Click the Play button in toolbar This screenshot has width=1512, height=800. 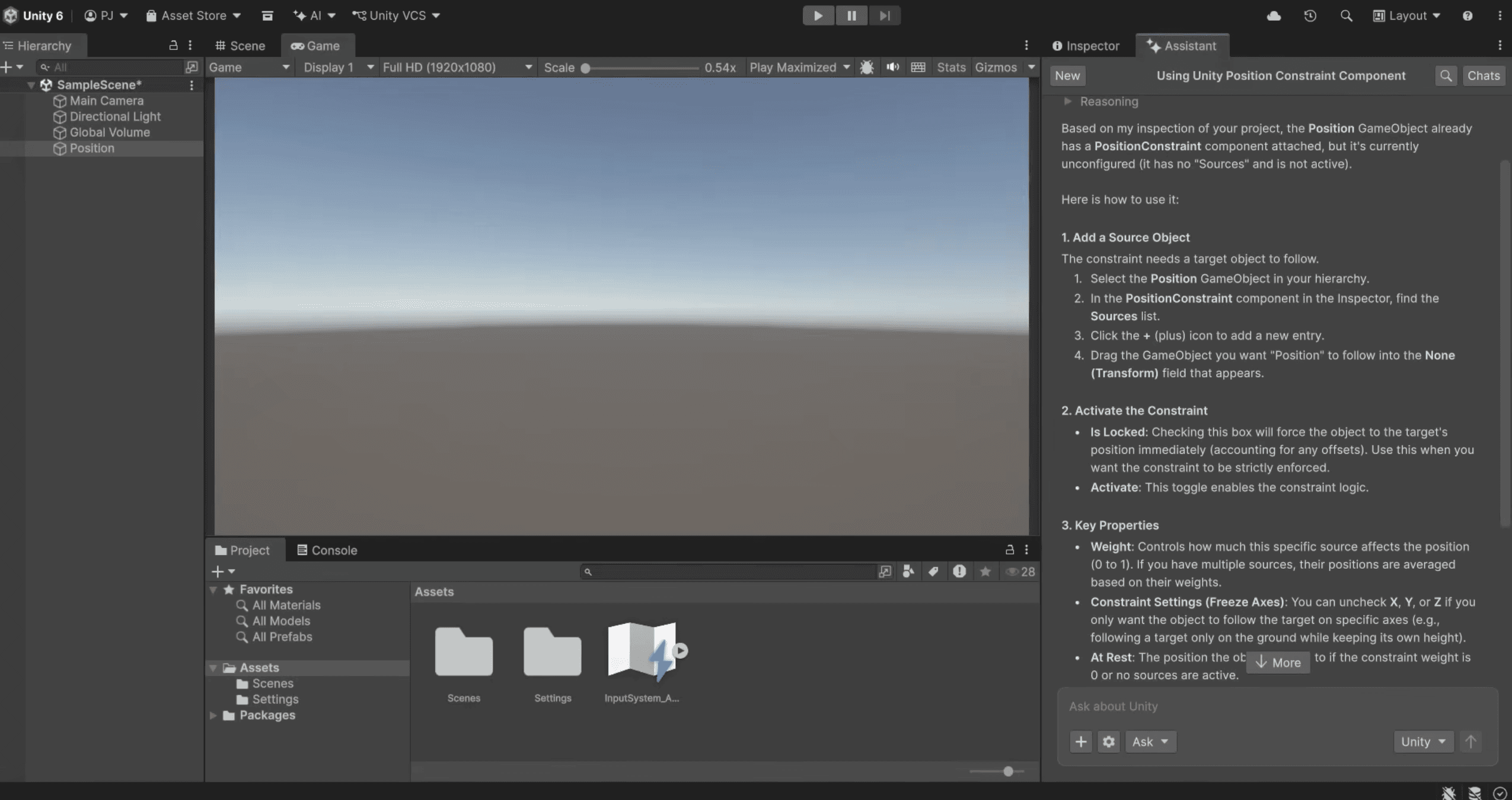point(818,15)
